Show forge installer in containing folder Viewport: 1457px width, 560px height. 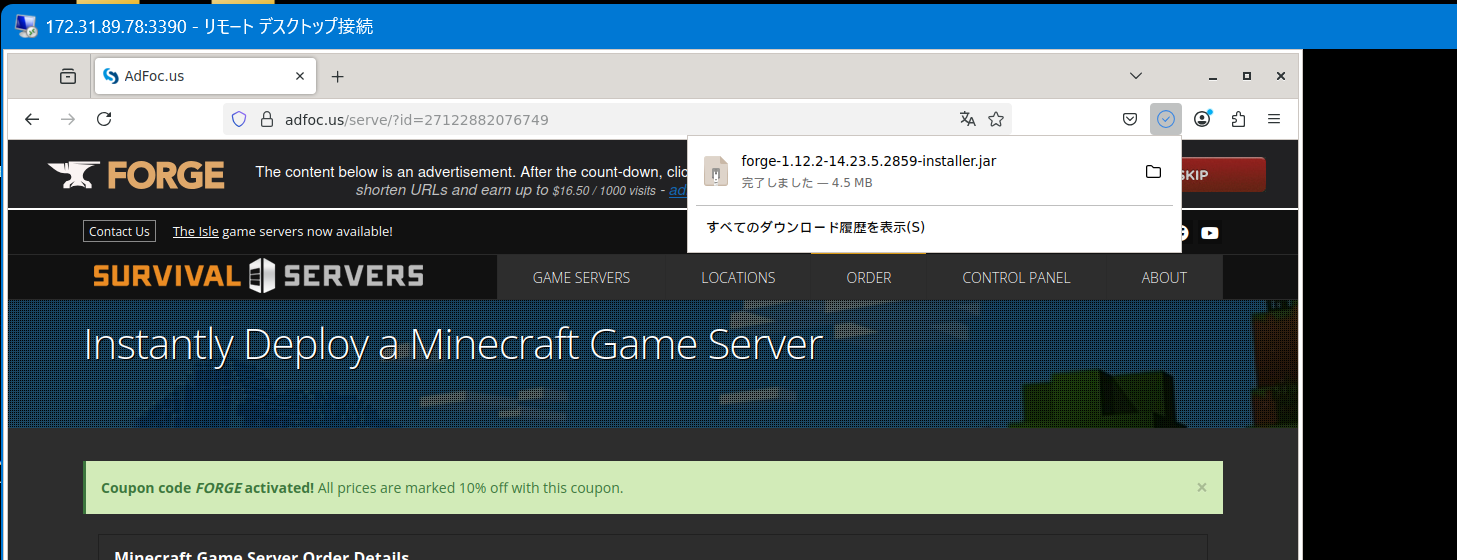[1153, 171]
